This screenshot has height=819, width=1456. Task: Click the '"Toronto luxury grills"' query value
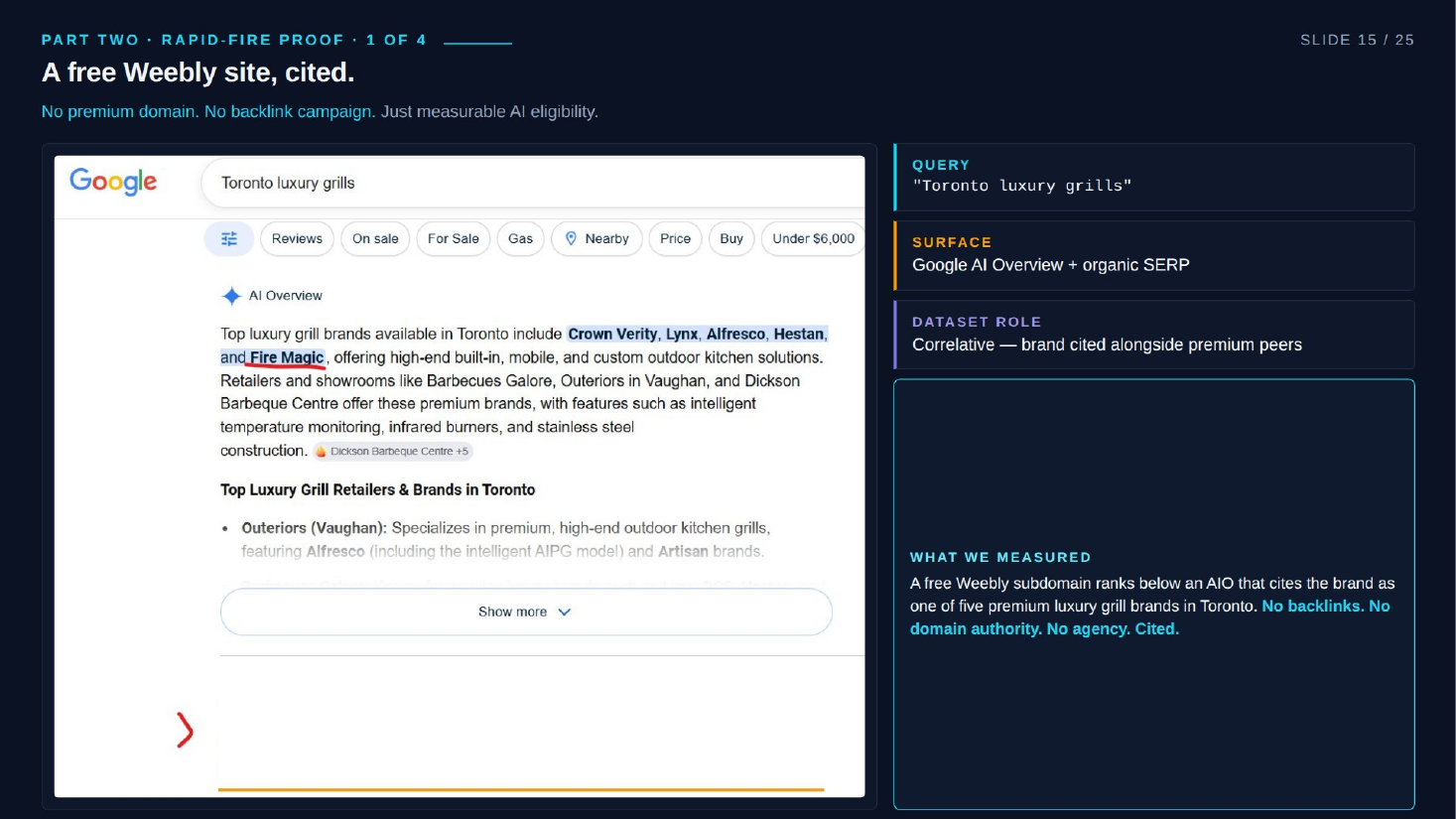tap(1022, 186)
